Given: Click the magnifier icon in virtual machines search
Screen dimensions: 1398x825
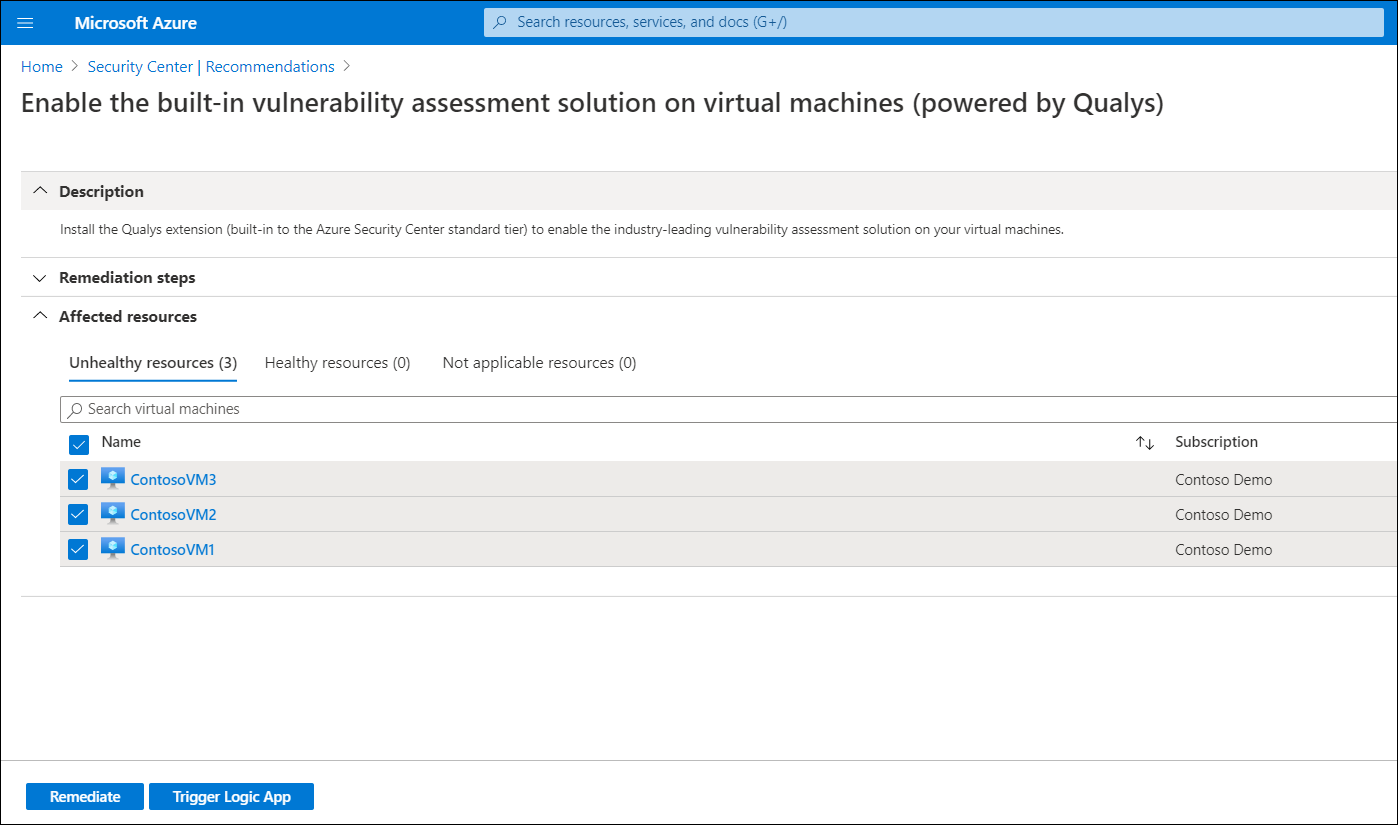Looking at the screenshot, I should pos(76,409).
